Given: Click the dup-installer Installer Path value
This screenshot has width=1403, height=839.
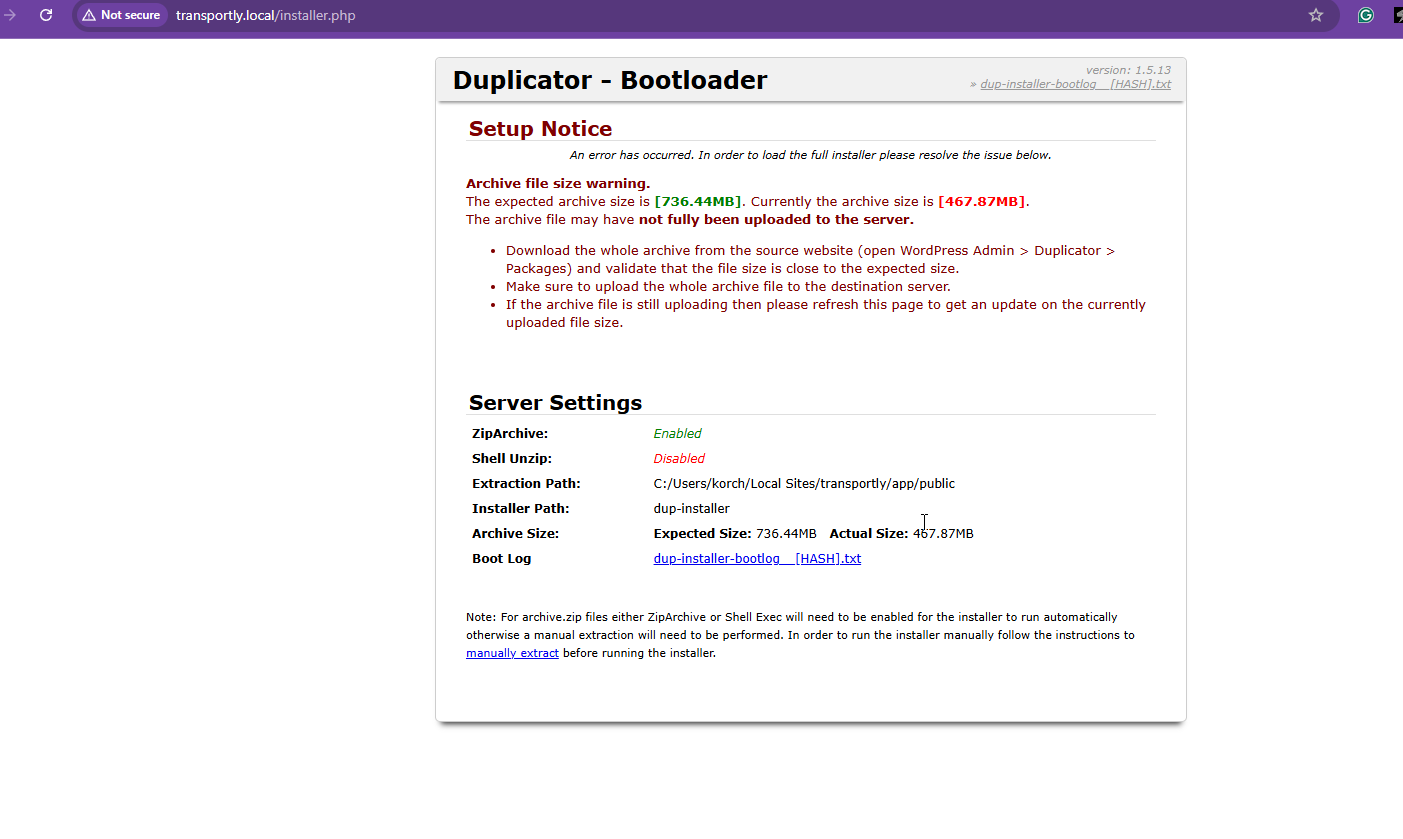Looking at the screenshot, I should coord(691,508).
